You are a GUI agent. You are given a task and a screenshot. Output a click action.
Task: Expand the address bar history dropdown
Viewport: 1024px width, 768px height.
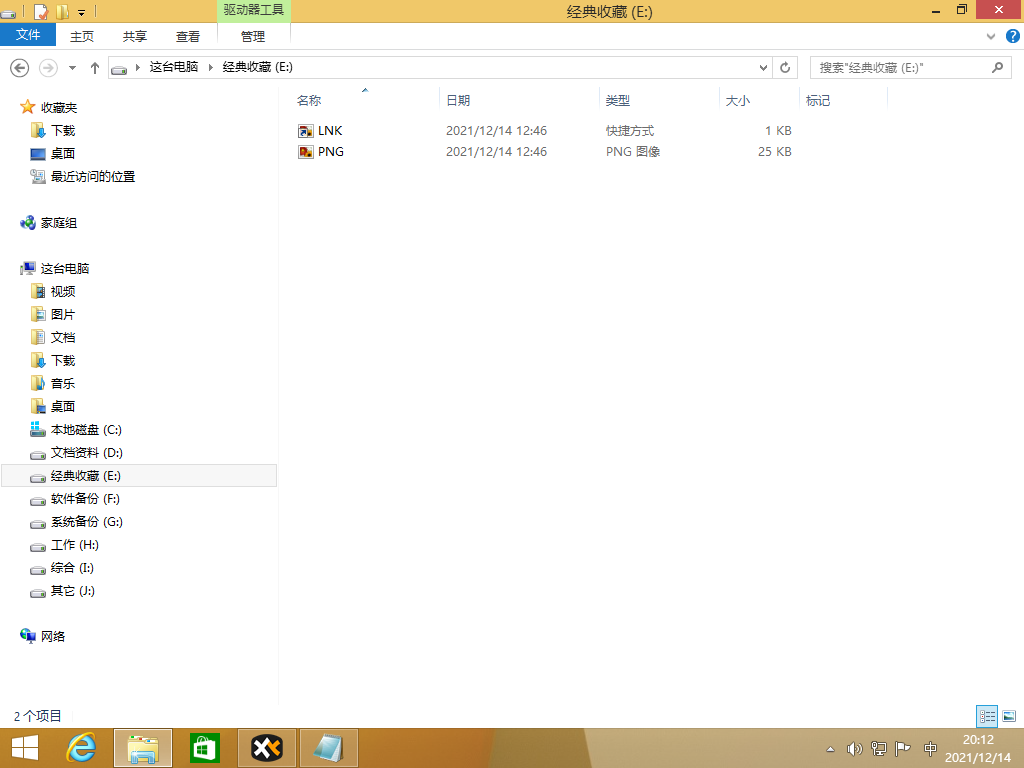(x=763, y=67)
